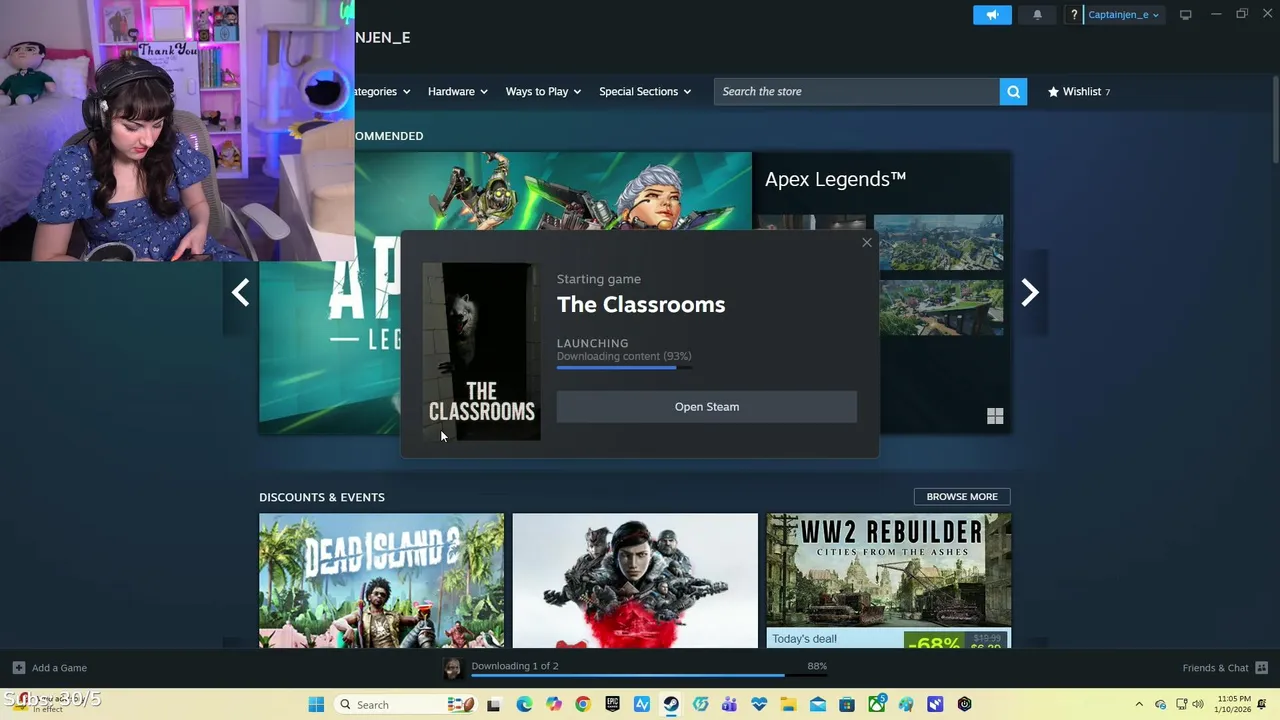Open the notifications bell in Steam header
Viewport: 1280px width, 720px height.
1037,15
